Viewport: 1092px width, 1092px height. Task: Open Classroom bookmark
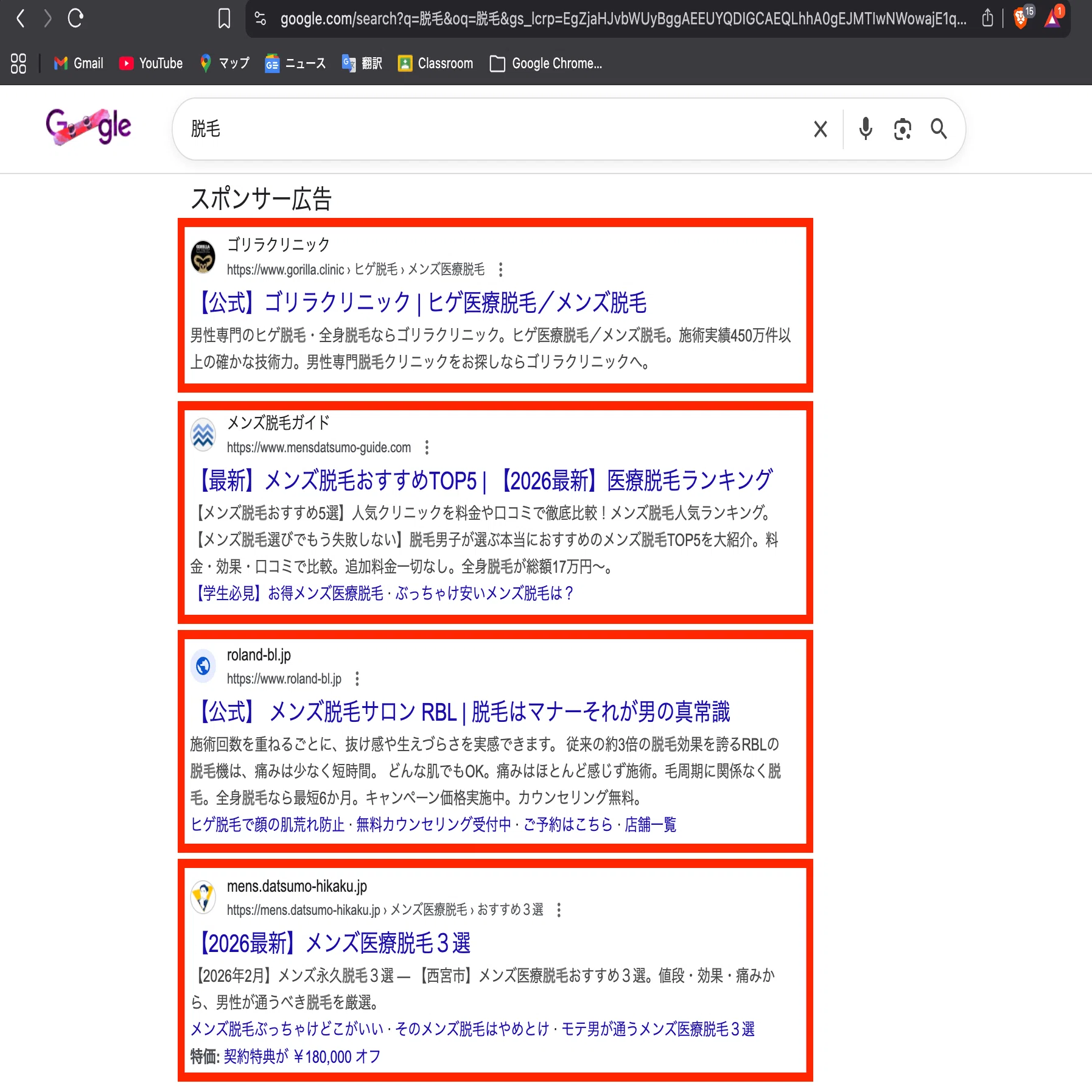coord(435,63)
